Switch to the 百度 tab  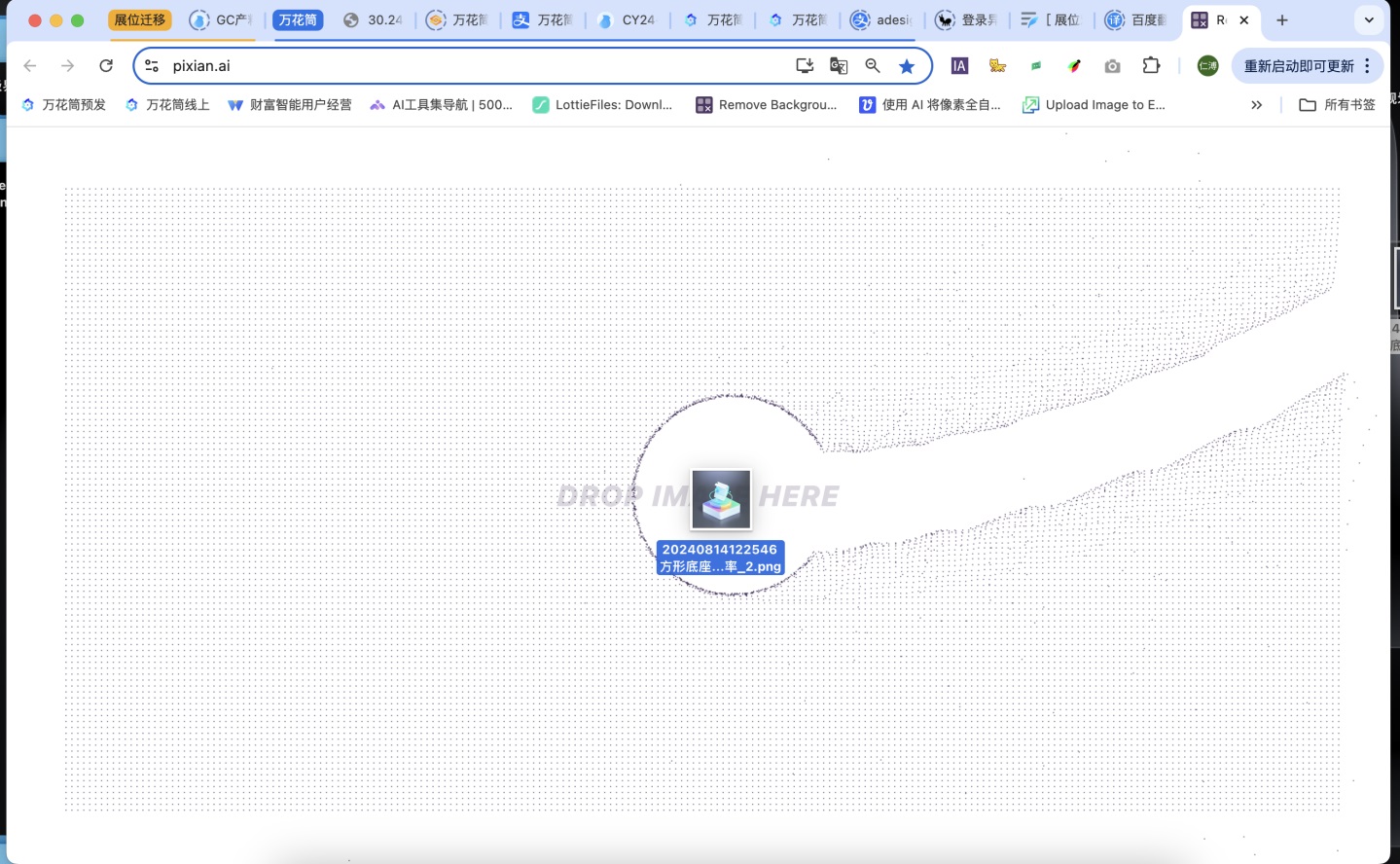tap(1136, 20)
